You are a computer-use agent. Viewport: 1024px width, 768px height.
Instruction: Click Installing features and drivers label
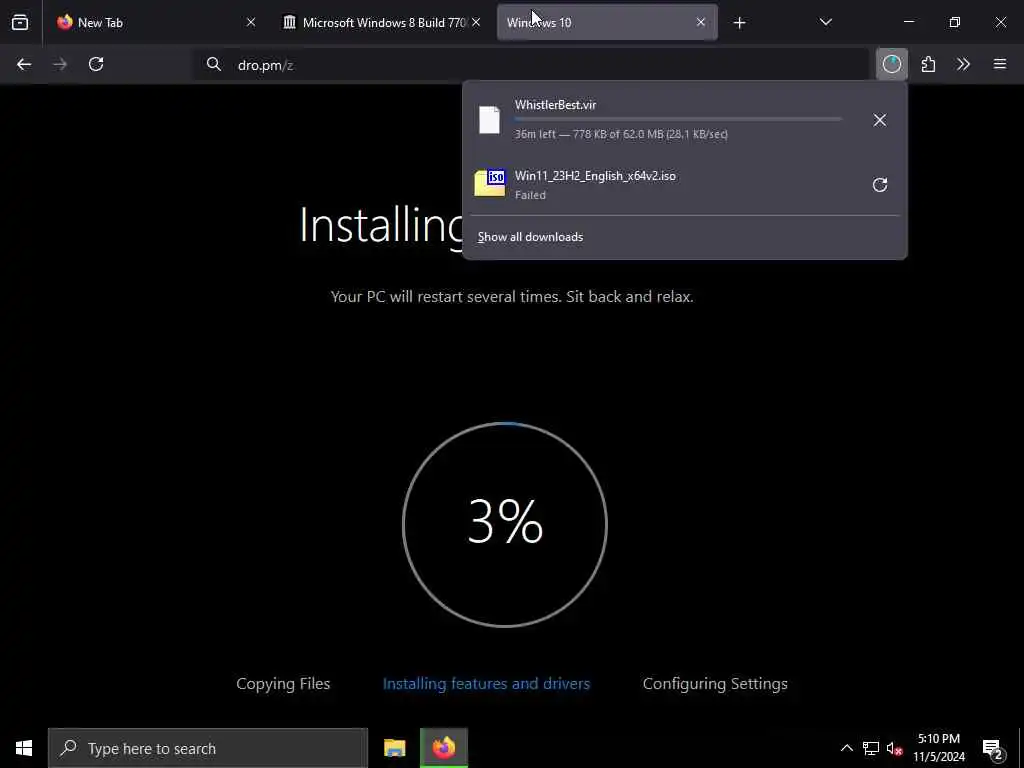pos(487,684)
